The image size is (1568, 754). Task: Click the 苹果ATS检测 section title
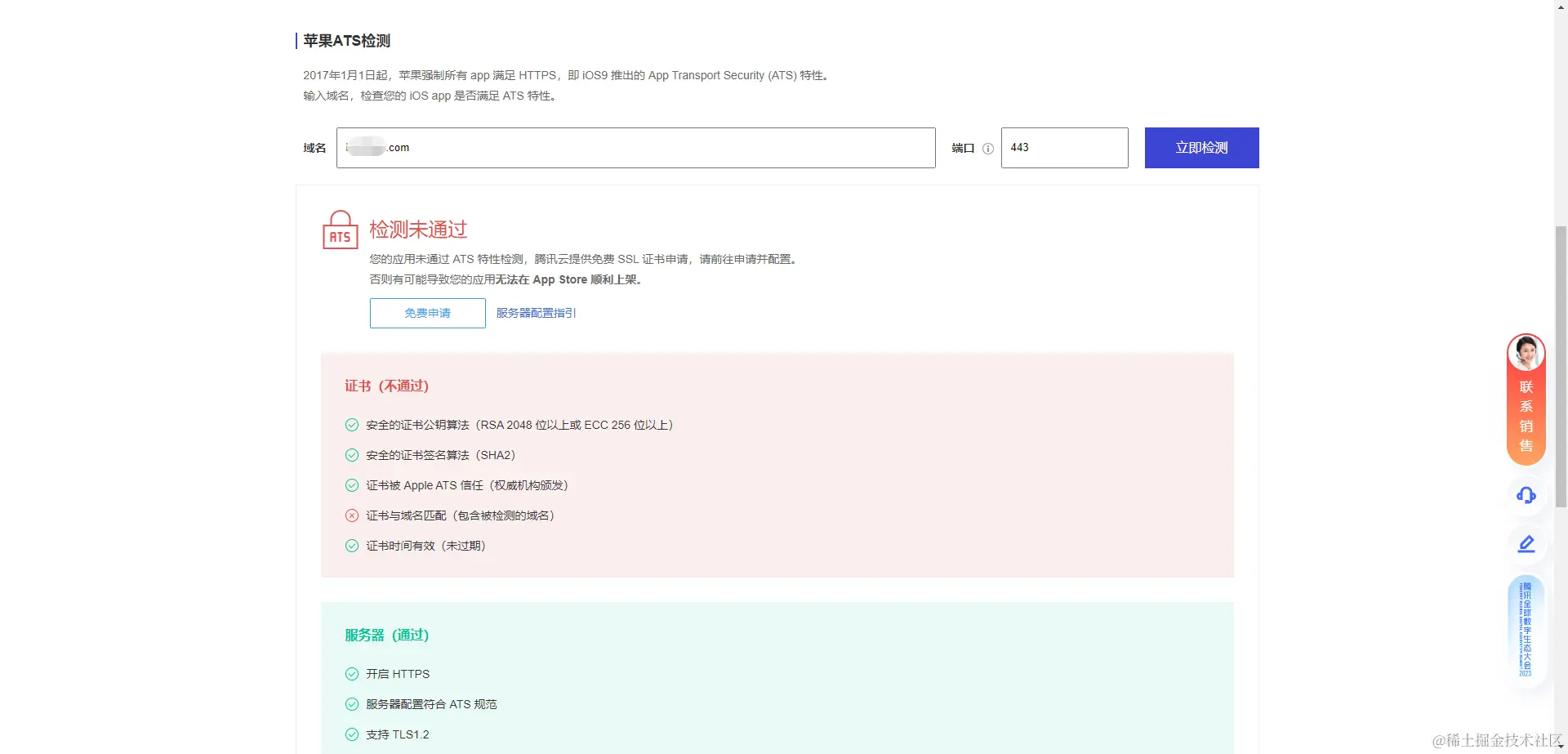pos(346,41)
